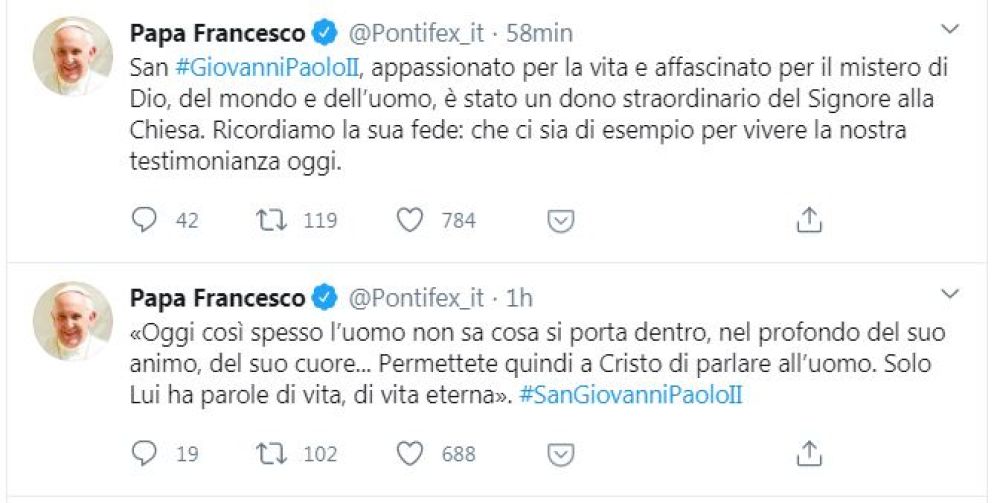The width and height of the screenshot is (994, 503).
Task: Like the tweet with 784 likes
Action: click(410, 220)
